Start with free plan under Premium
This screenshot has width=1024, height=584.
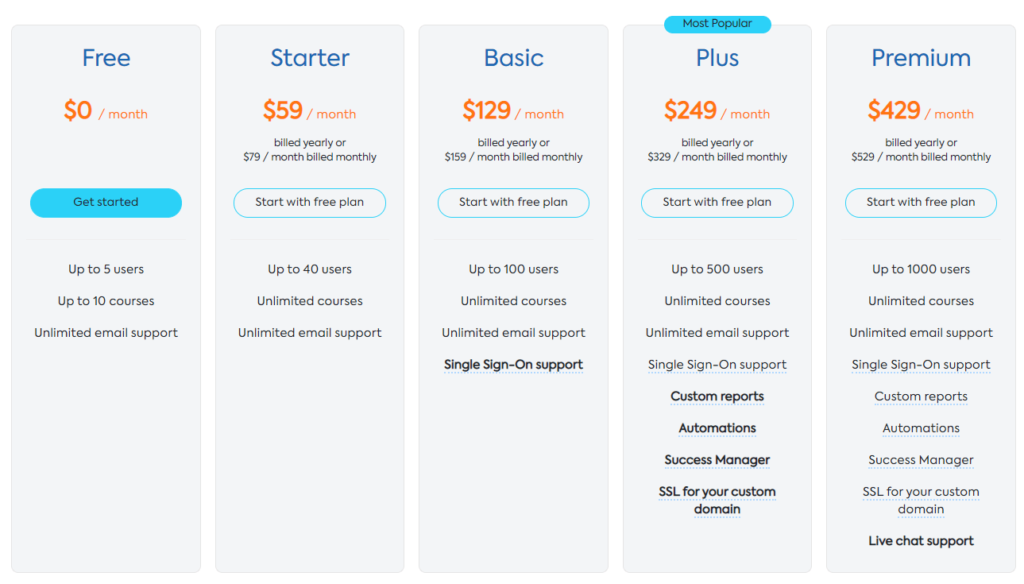921,202
